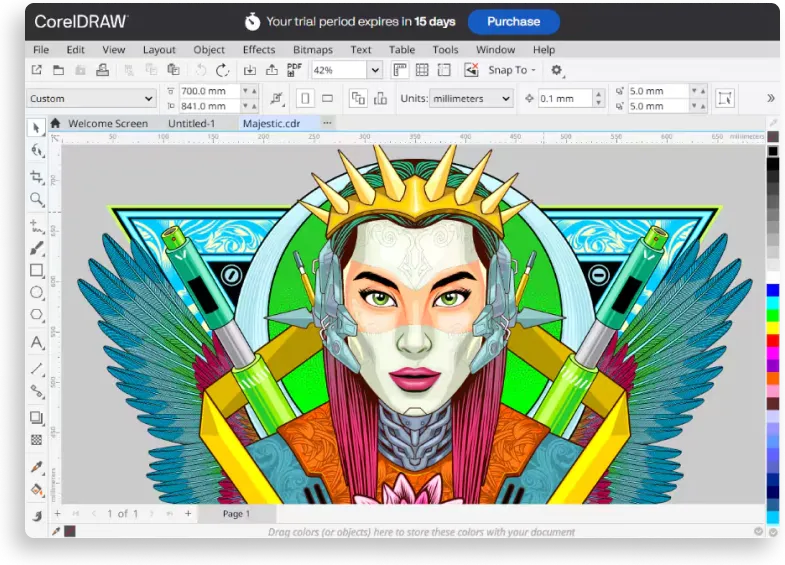The height and width of the screenshot is (565, 785).
Task: Pick the blue swatch in color palette
Action: 773,290
